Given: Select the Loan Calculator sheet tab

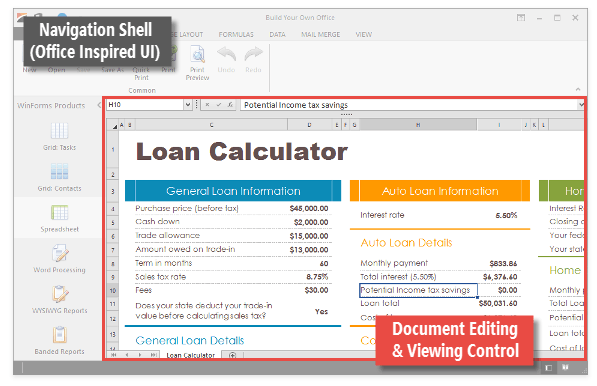Looking at the screenshot, I should (191, 355).
